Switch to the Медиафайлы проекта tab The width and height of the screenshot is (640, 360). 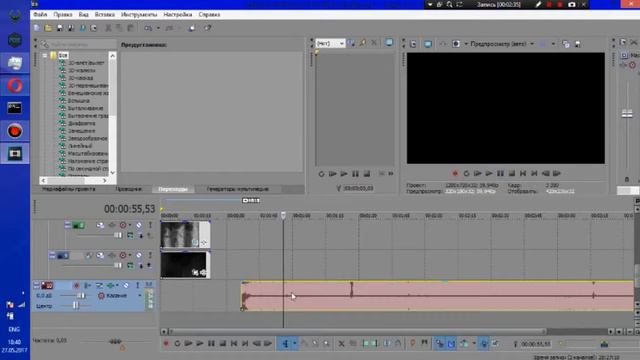coord(69,189)
